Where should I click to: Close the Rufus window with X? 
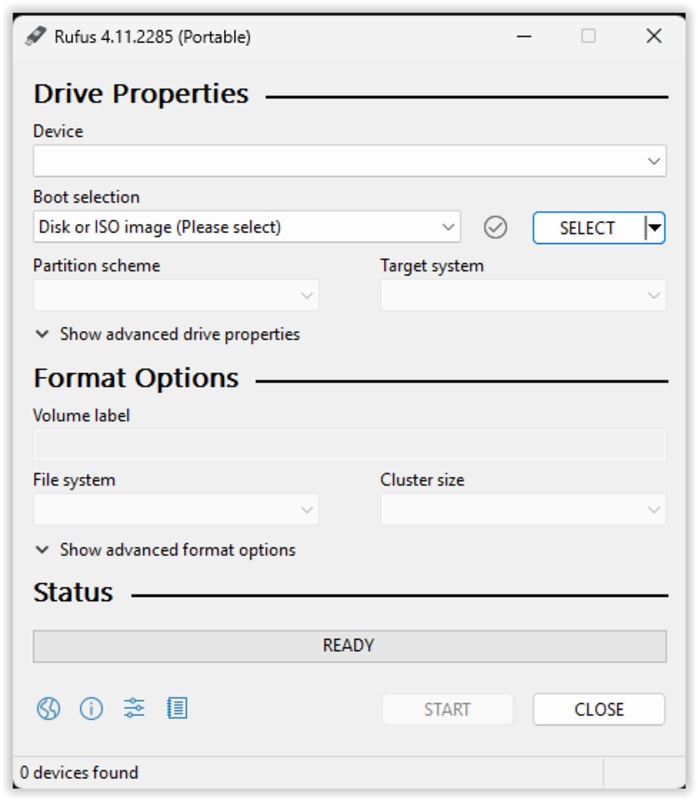click(654, 36)
